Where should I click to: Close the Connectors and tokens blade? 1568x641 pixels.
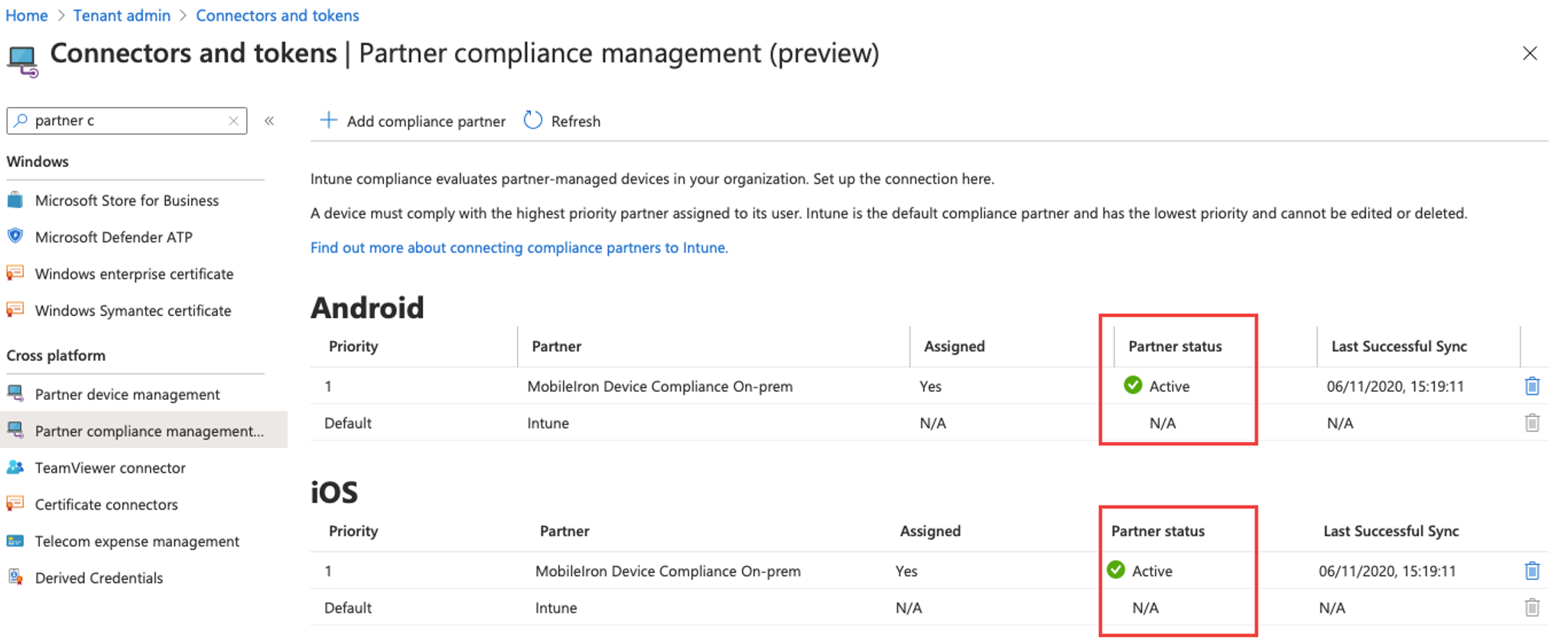[1530, 54]
